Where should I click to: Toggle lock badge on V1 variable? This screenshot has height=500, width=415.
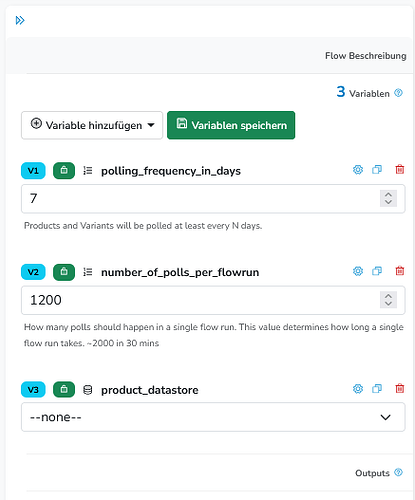click(64, 171)
